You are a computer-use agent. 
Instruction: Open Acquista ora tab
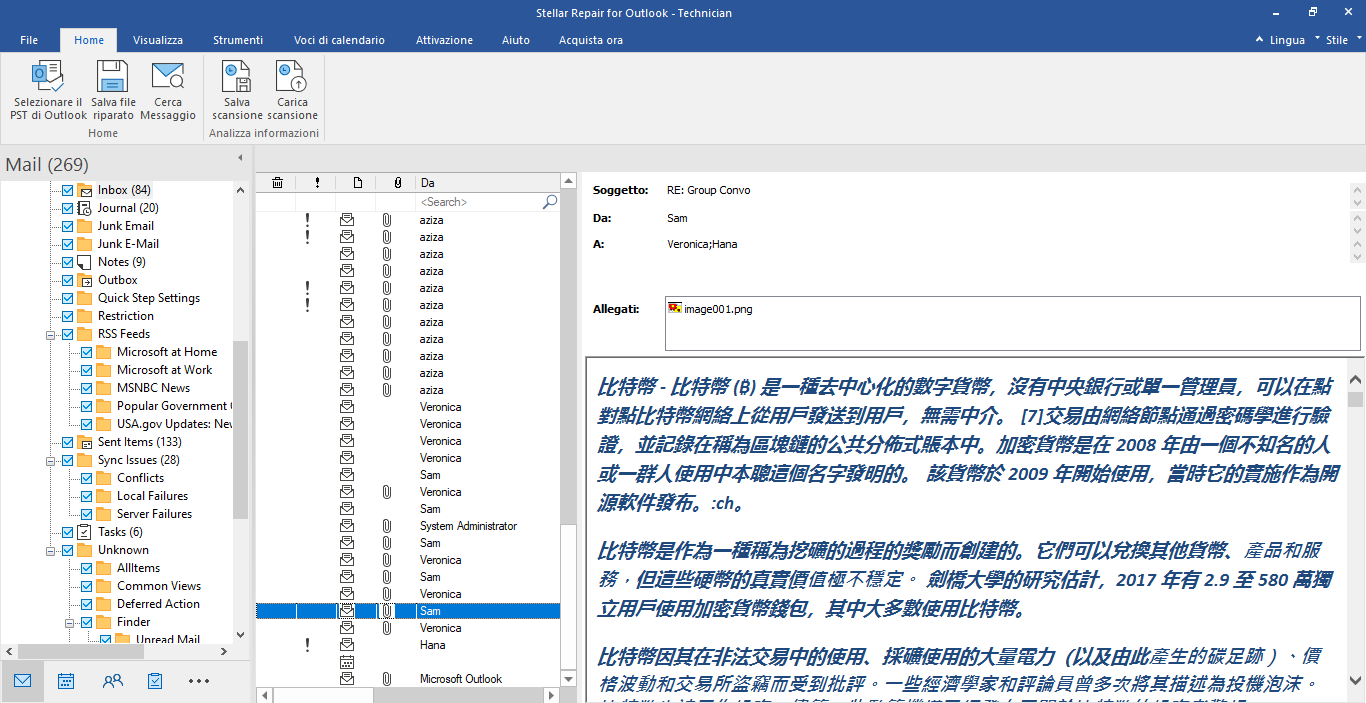591,40
